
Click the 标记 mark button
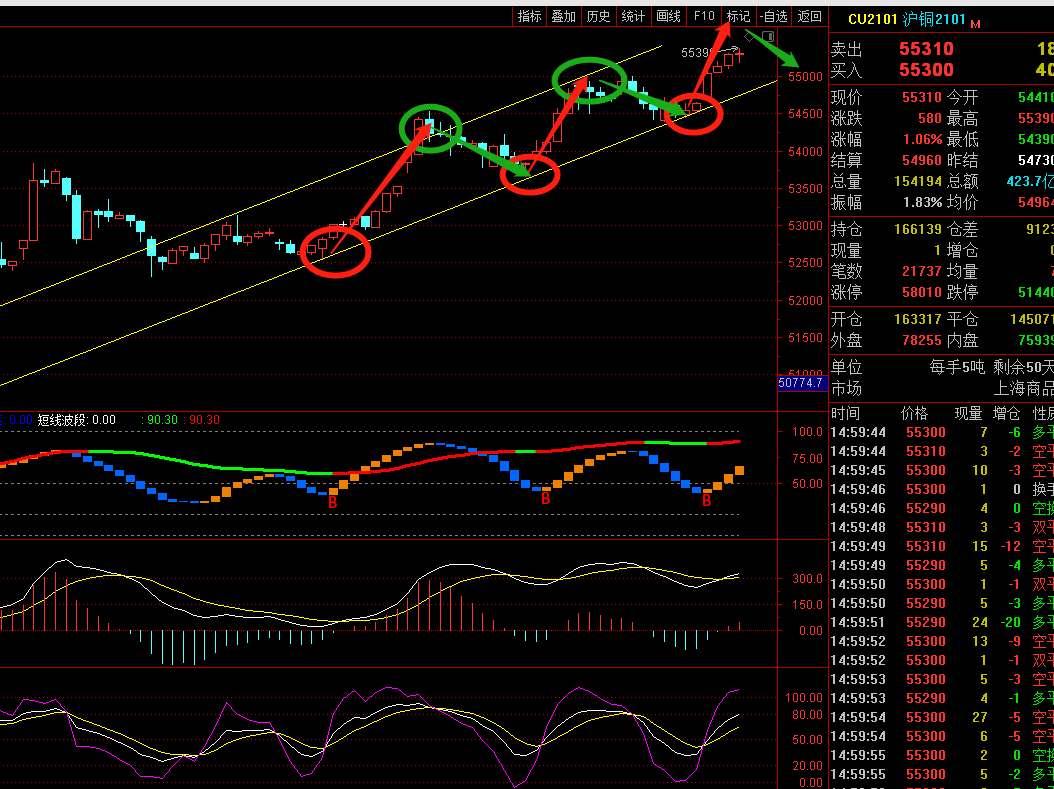point(738,16)
